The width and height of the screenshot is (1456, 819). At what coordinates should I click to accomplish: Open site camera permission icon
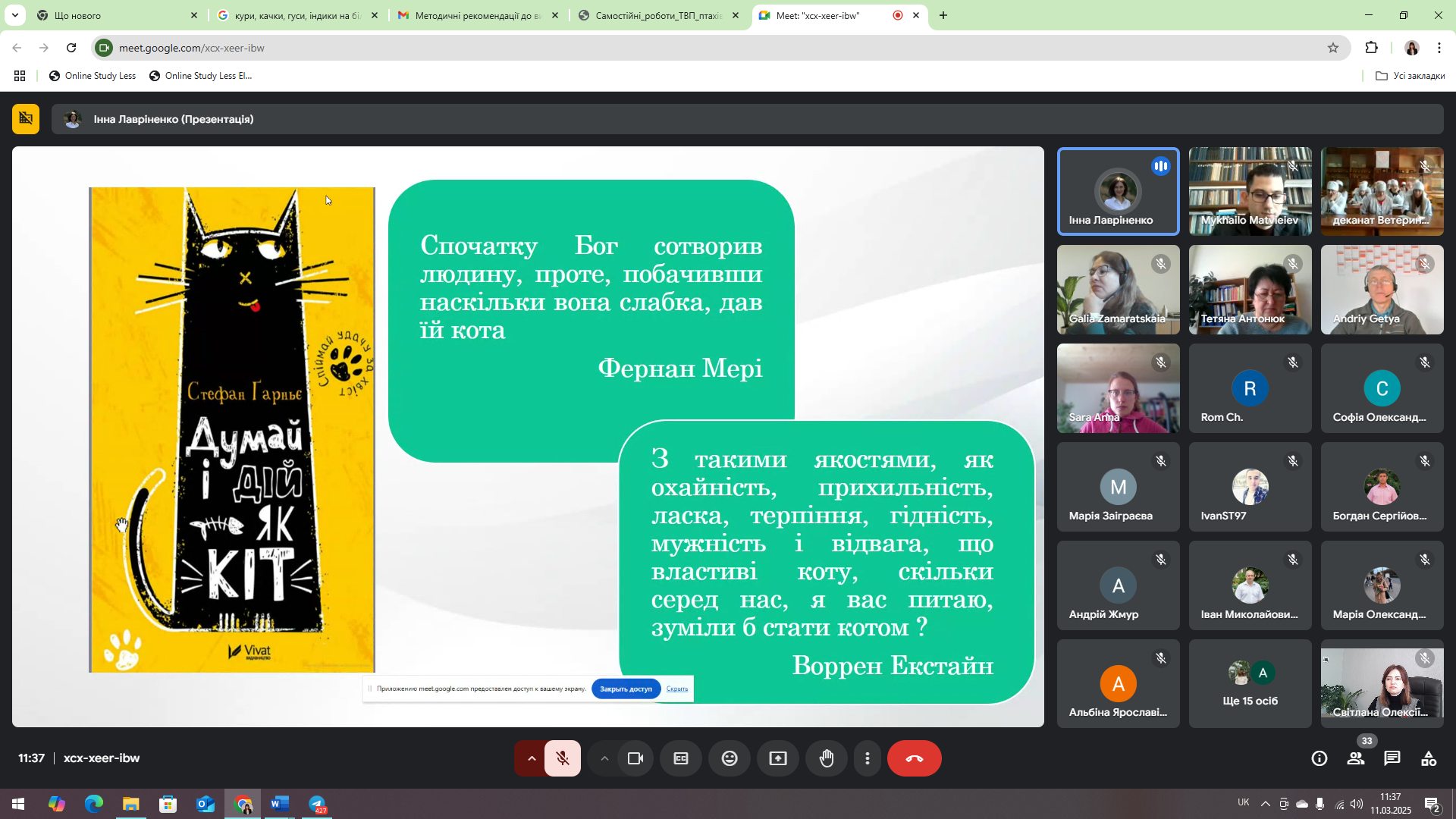(x=105, y=48)
